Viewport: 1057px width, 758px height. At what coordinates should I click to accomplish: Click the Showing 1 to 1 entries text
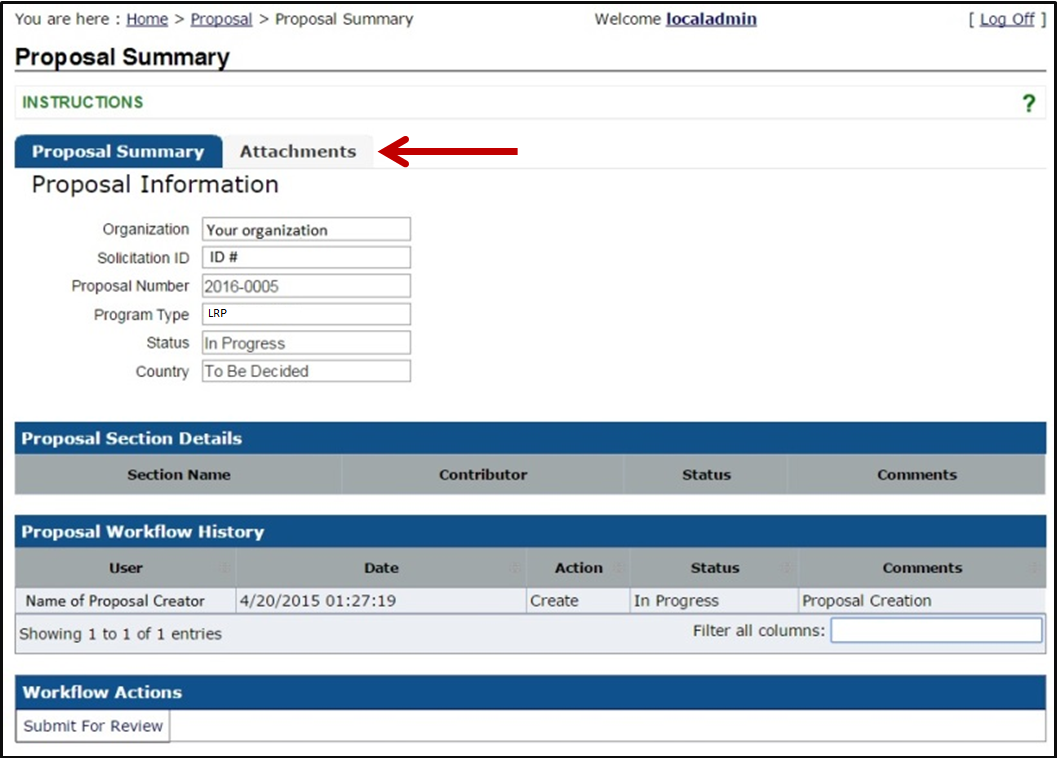point(121,634)
